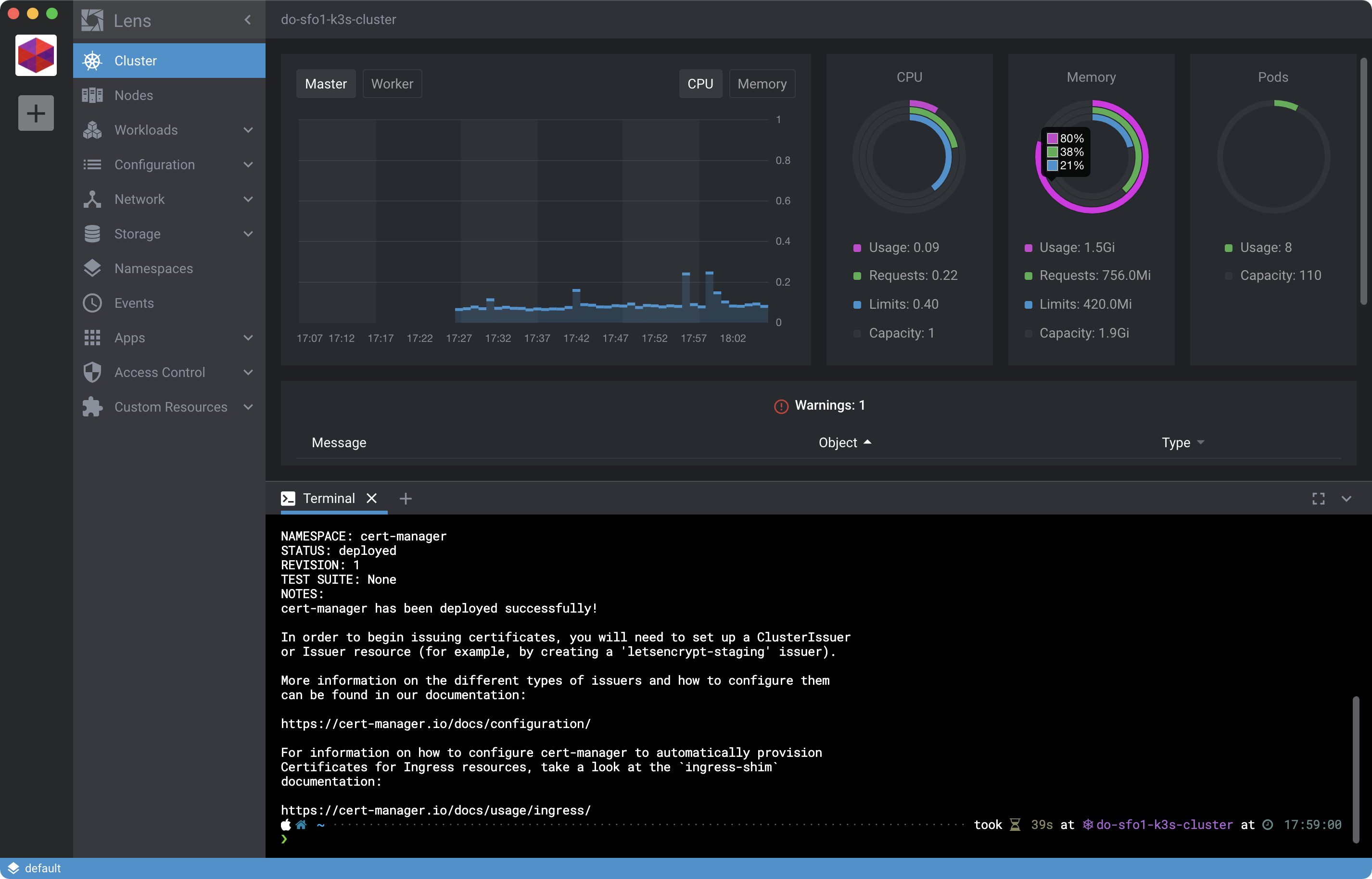The height and width of the screenshot is (879, 1372).
Task: Expand the Custom Resources submenu chevron
Action: (x=248, y=407)
